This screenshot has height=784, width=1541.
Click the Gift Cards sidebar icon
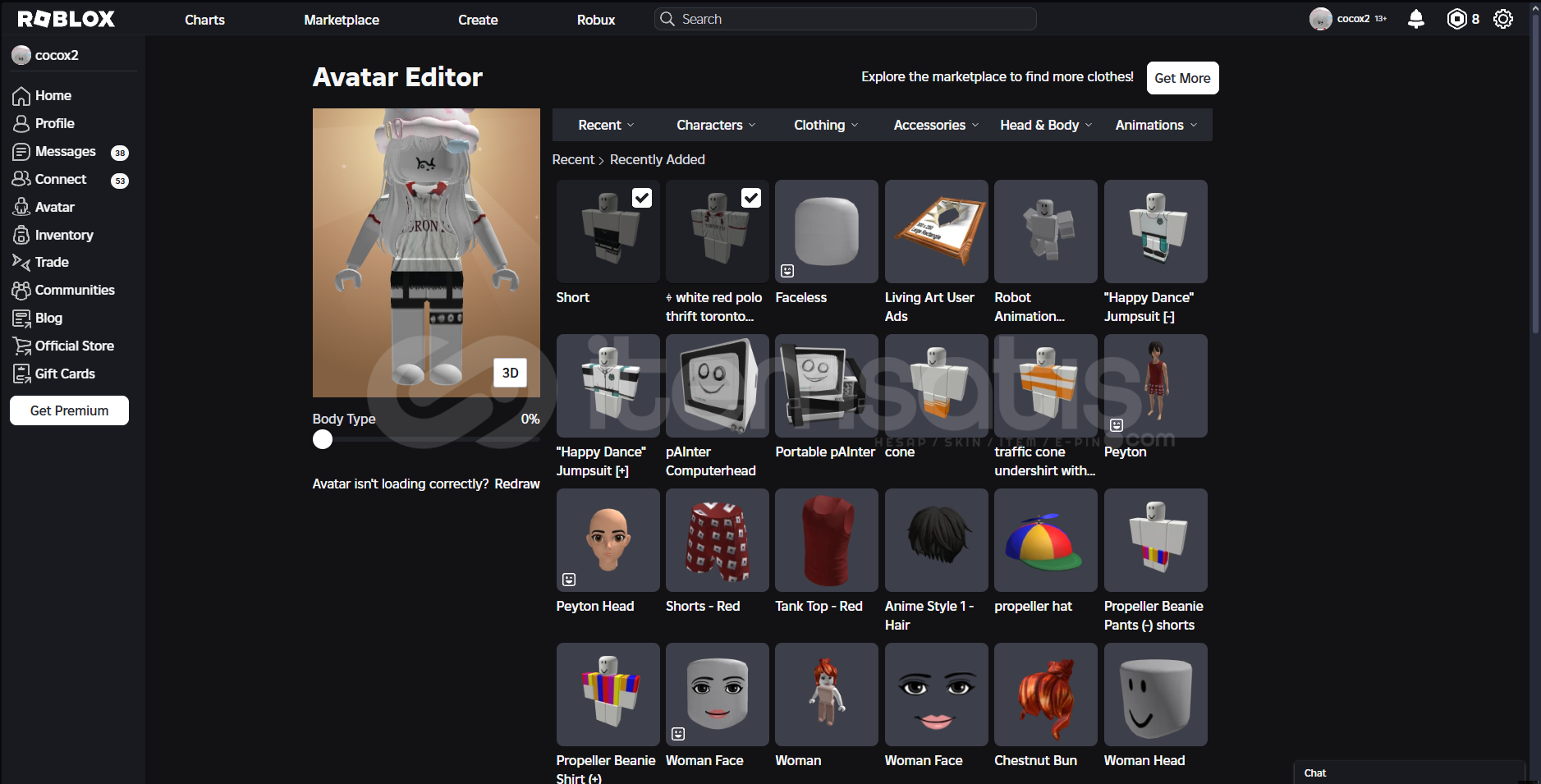point(21,374)
